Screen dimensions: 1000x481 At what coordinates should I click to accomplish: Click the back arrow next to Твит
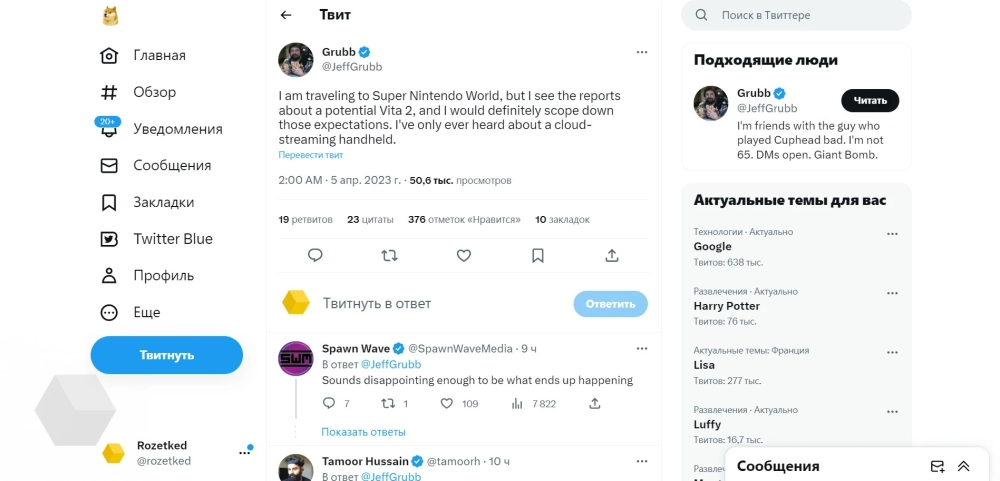pos(286,15)
